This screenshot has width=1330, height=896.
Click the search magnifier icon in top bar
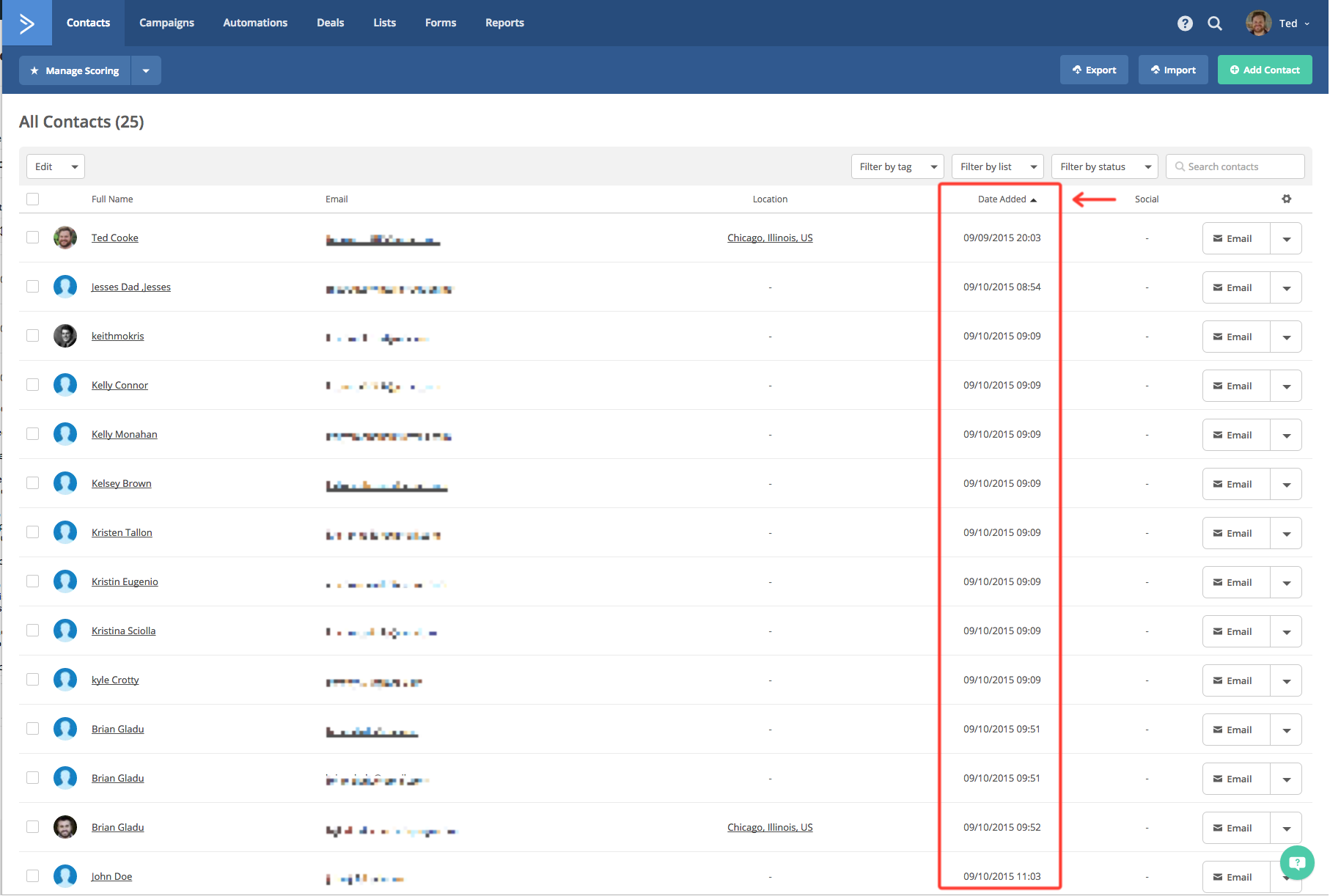[x=1215, y=23]
